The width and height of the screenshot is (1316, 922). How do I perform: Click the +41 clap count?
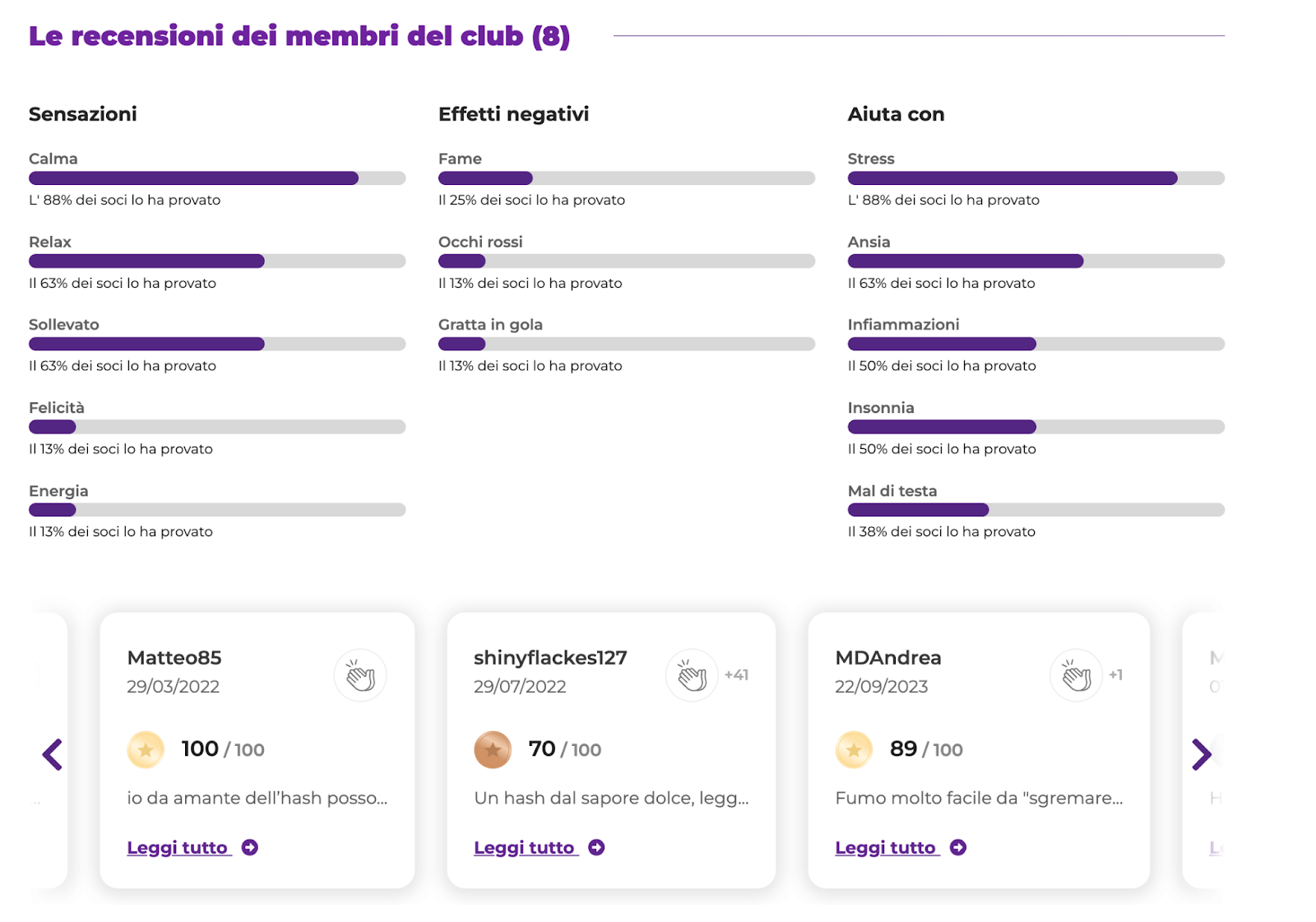pos(736,675)
